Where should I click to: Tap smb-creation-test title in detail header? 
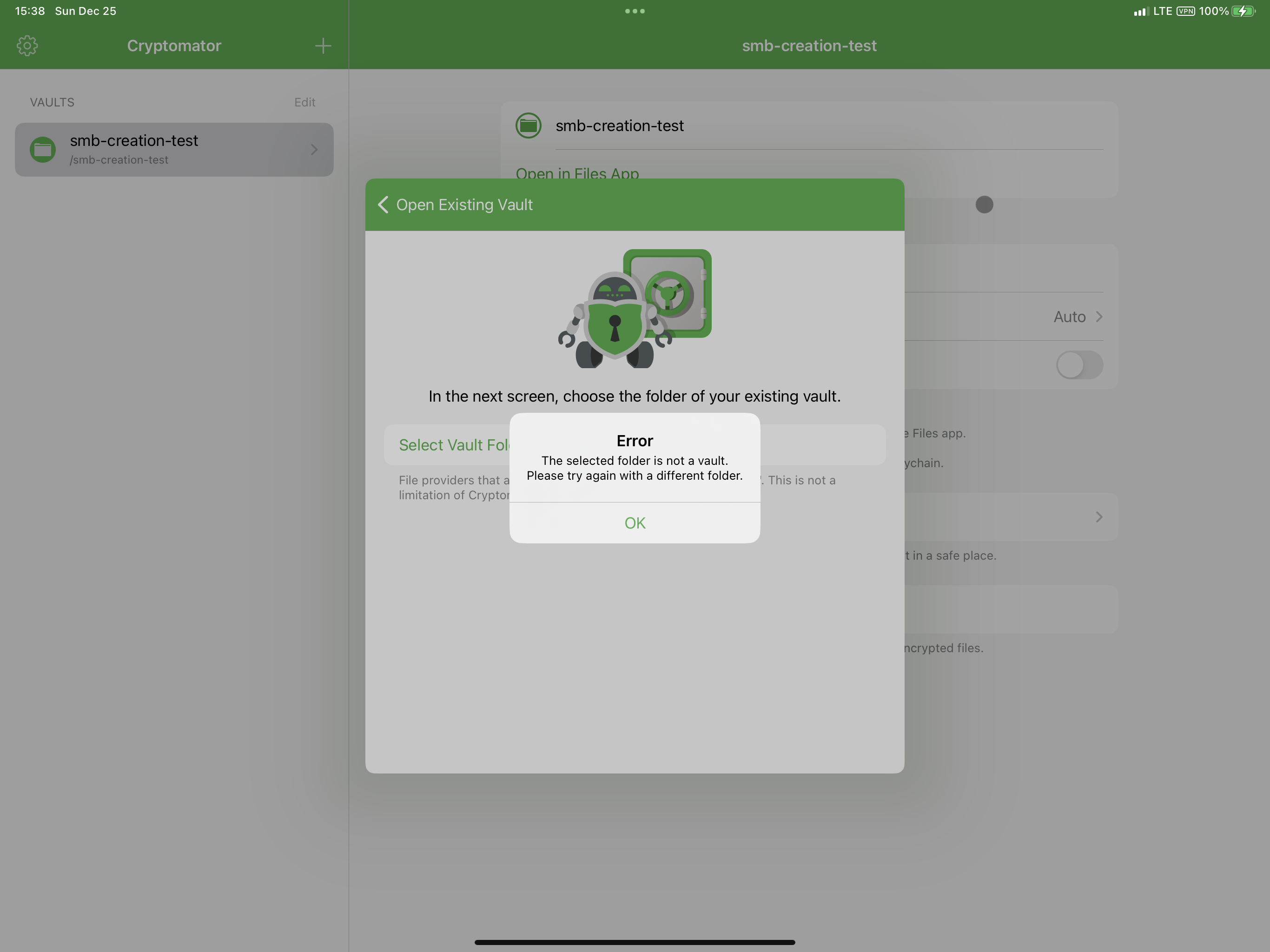(x=808, y=46)
